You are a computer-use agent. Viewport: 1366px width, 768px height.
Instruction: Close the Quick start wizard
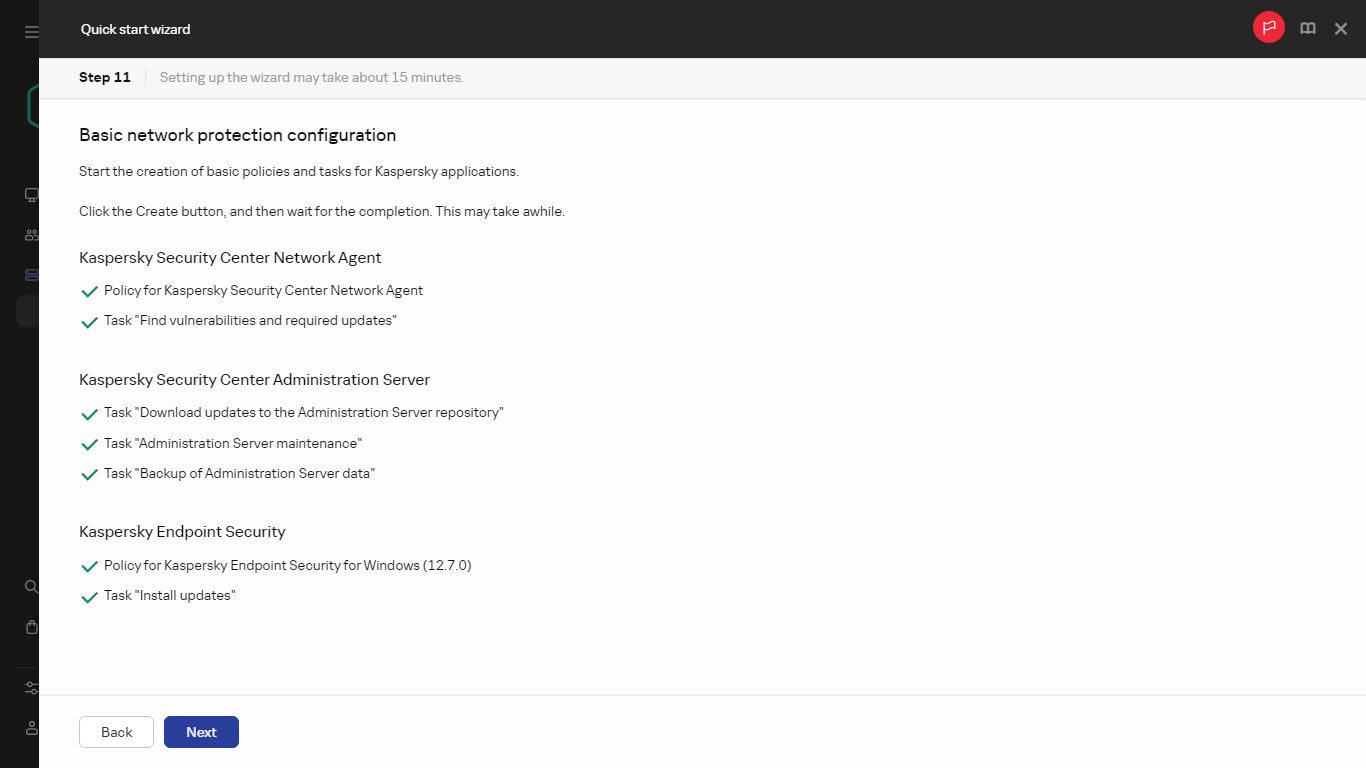coord(1341,28)
